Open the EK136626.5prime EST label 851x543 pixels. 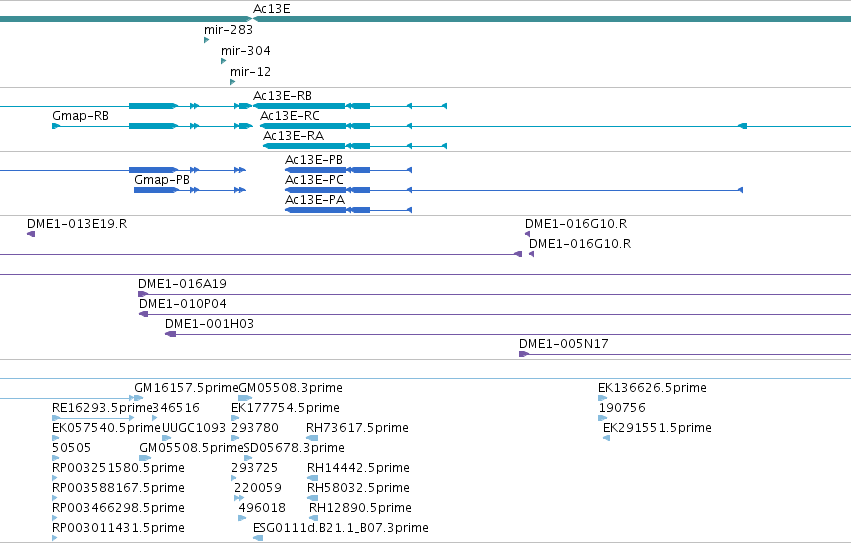(652, 388)
